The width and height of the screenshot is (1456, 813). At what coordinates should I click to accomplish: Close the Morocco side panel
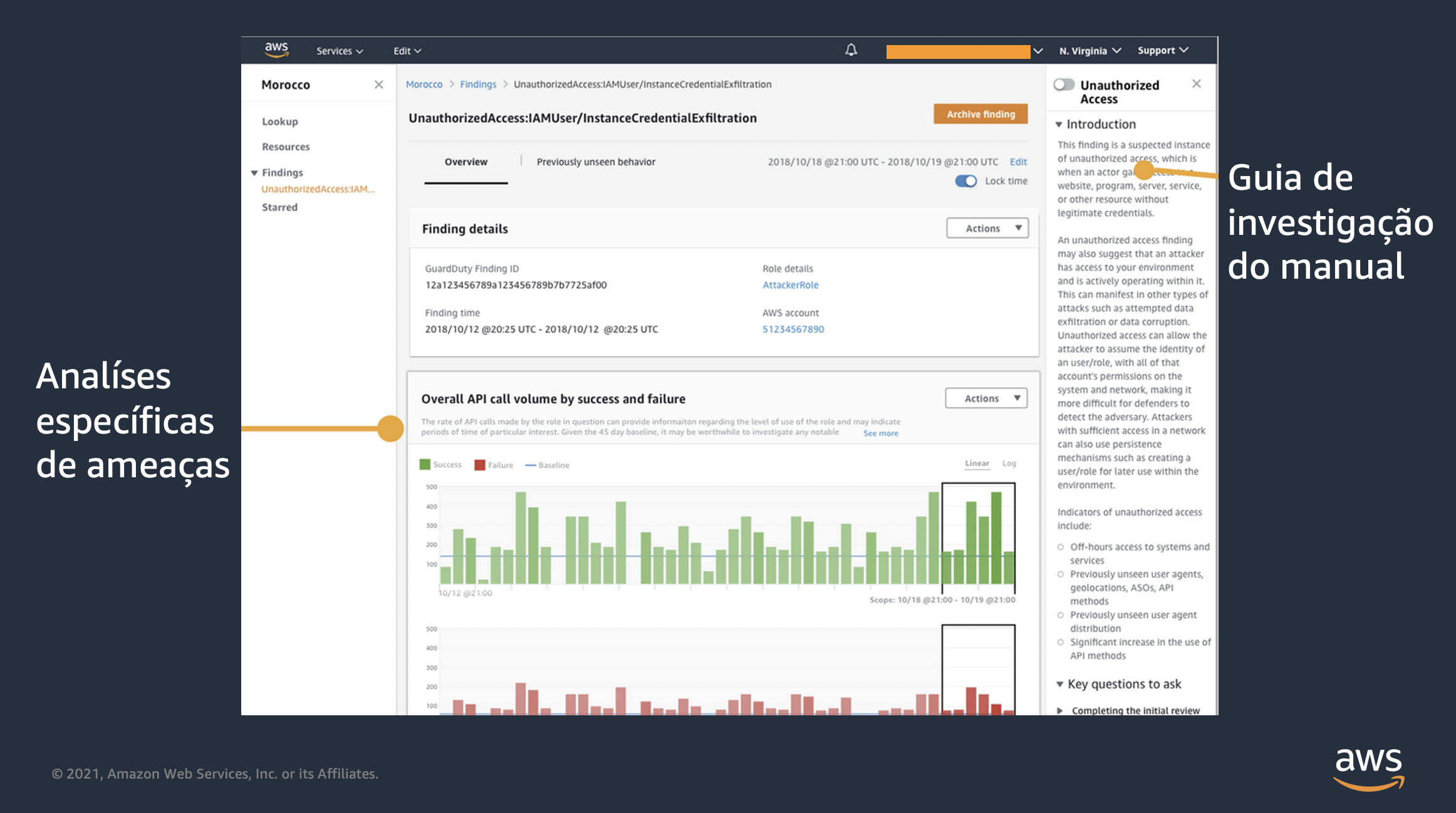(x=378, y=85)
